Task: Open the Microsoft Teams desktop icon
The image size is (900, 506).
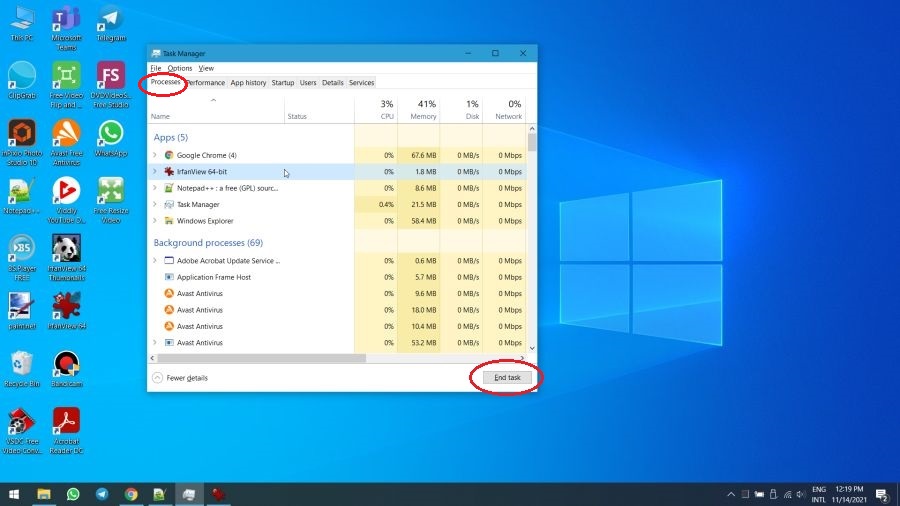Action: point(66,20)
